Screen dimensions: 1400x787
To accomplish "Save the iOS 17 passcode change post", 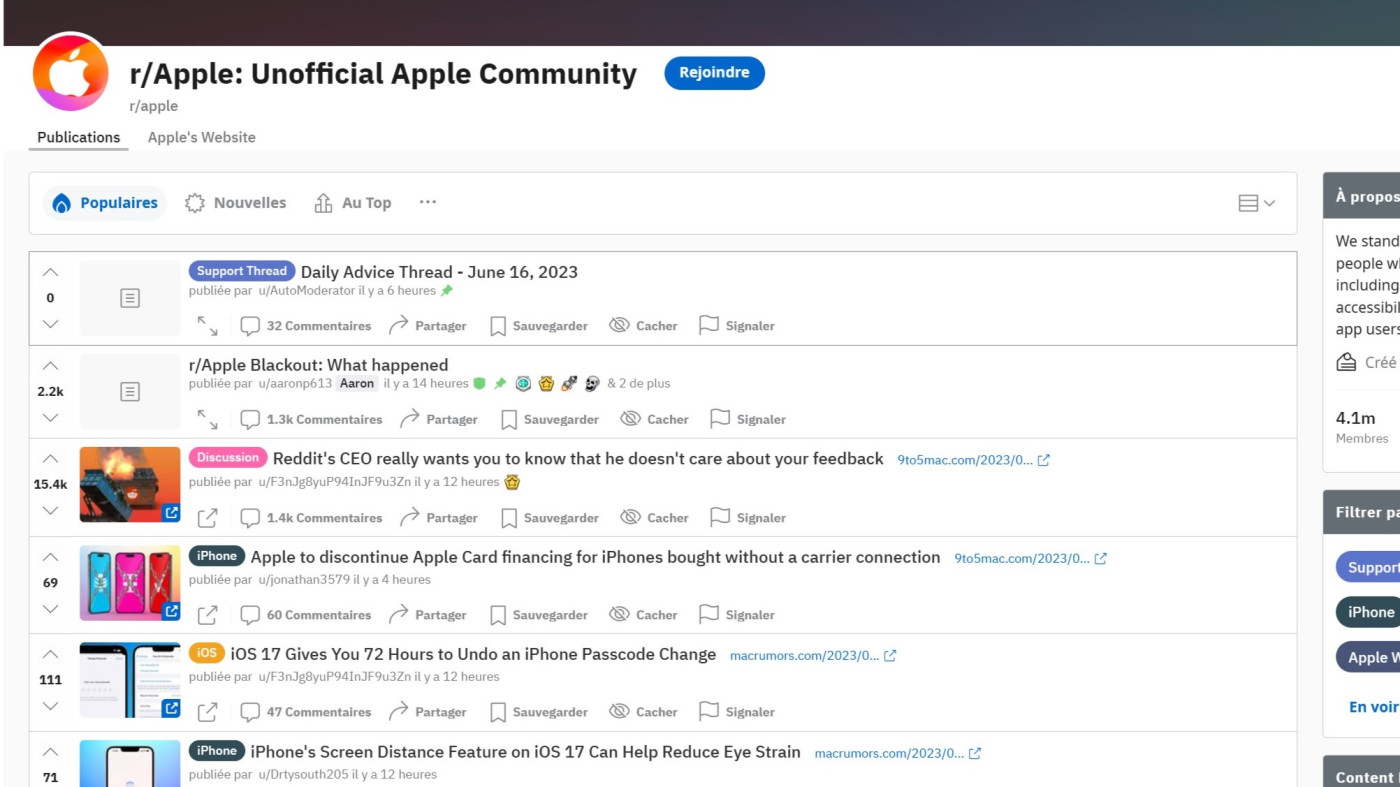I will pyautogui.click(x=538, y=712).
